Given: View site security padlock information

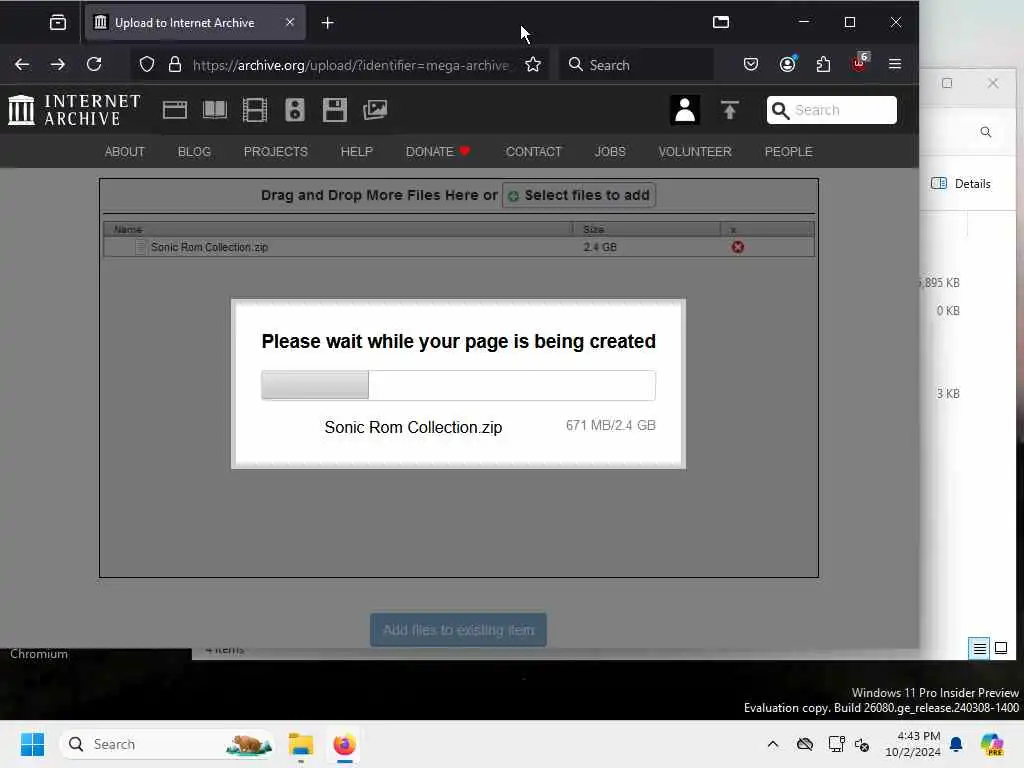Looking at the screenshot, I should pos(174,64).
